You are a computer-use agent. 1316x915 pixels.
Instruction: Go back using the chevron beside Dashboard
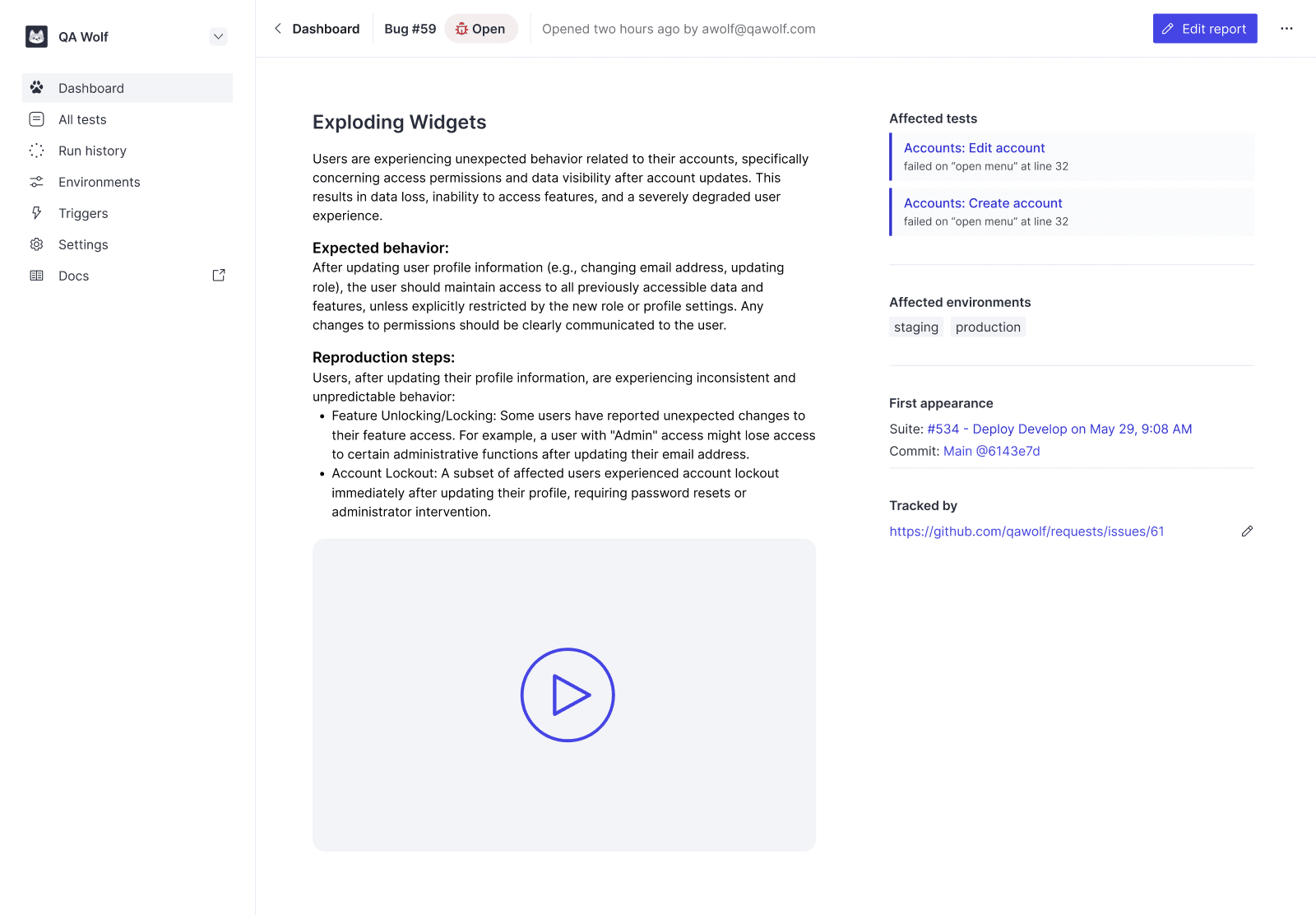[277, 28]
